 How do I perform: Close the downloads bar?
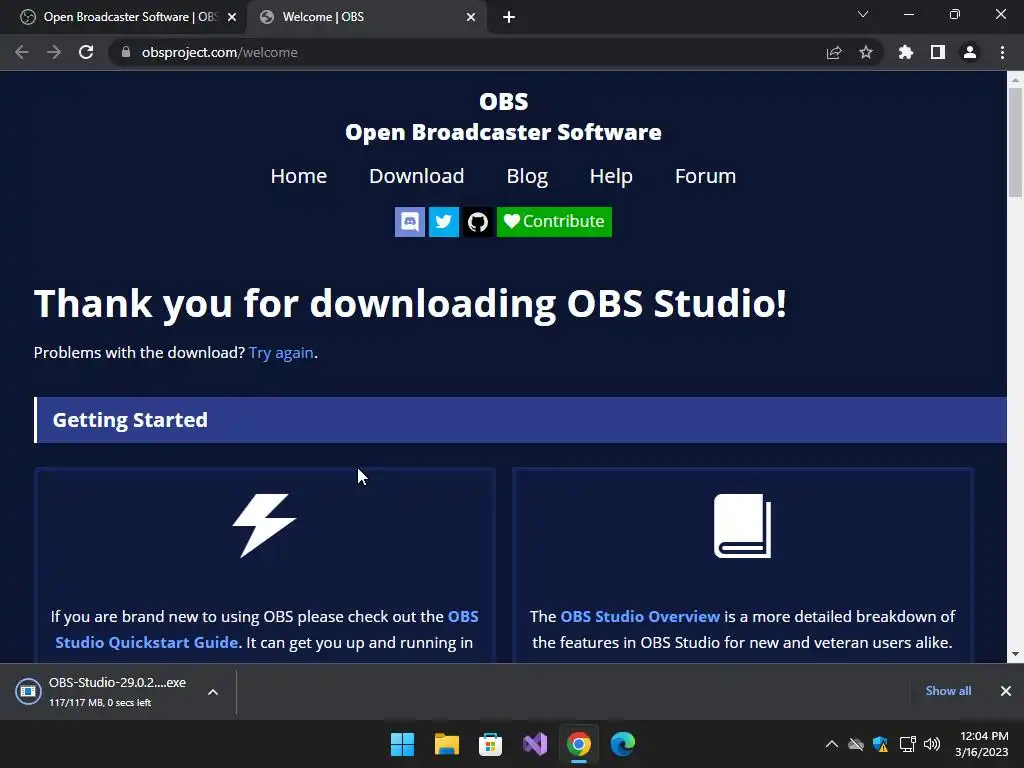pos(1006,691)
